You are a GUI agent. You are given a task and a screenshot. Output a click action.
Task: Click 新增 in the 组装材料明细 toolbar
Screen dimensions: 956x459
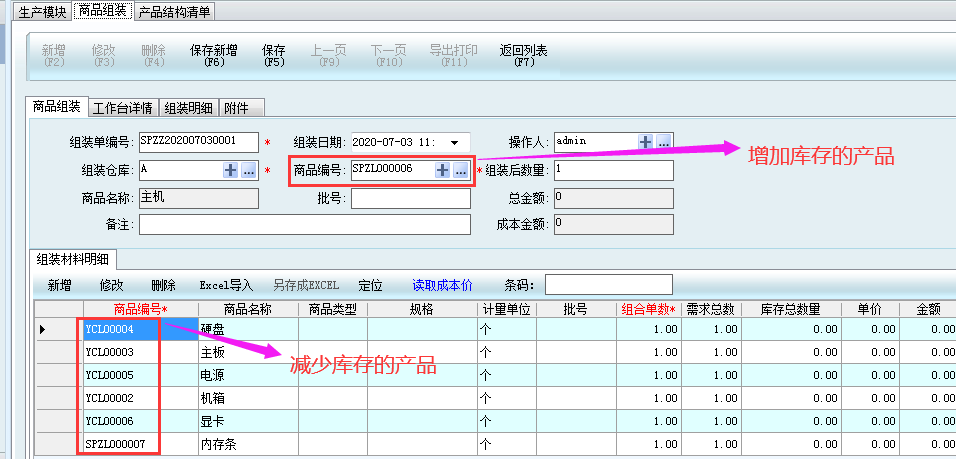click(x=60, y=285)
